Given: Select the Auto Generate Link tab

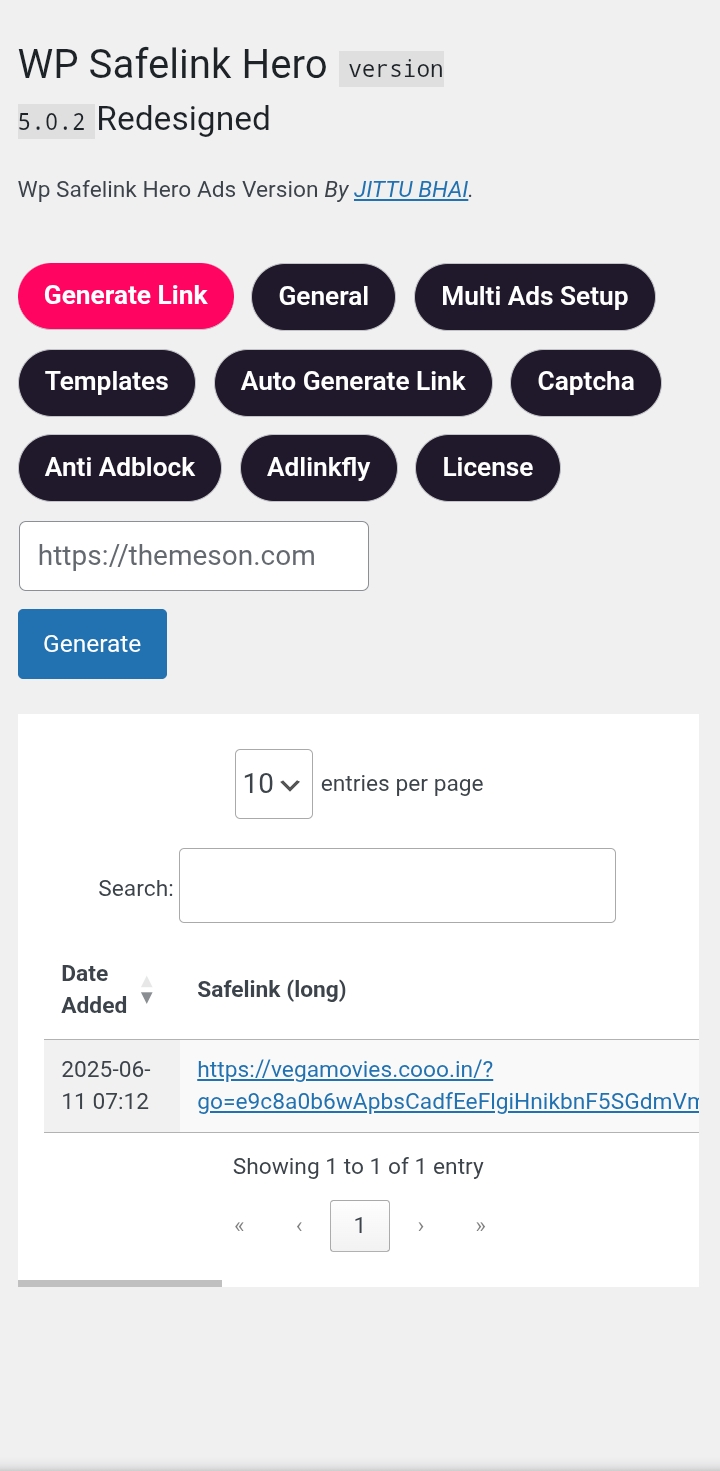Looking at the screenshot, I should pos(353,382).
